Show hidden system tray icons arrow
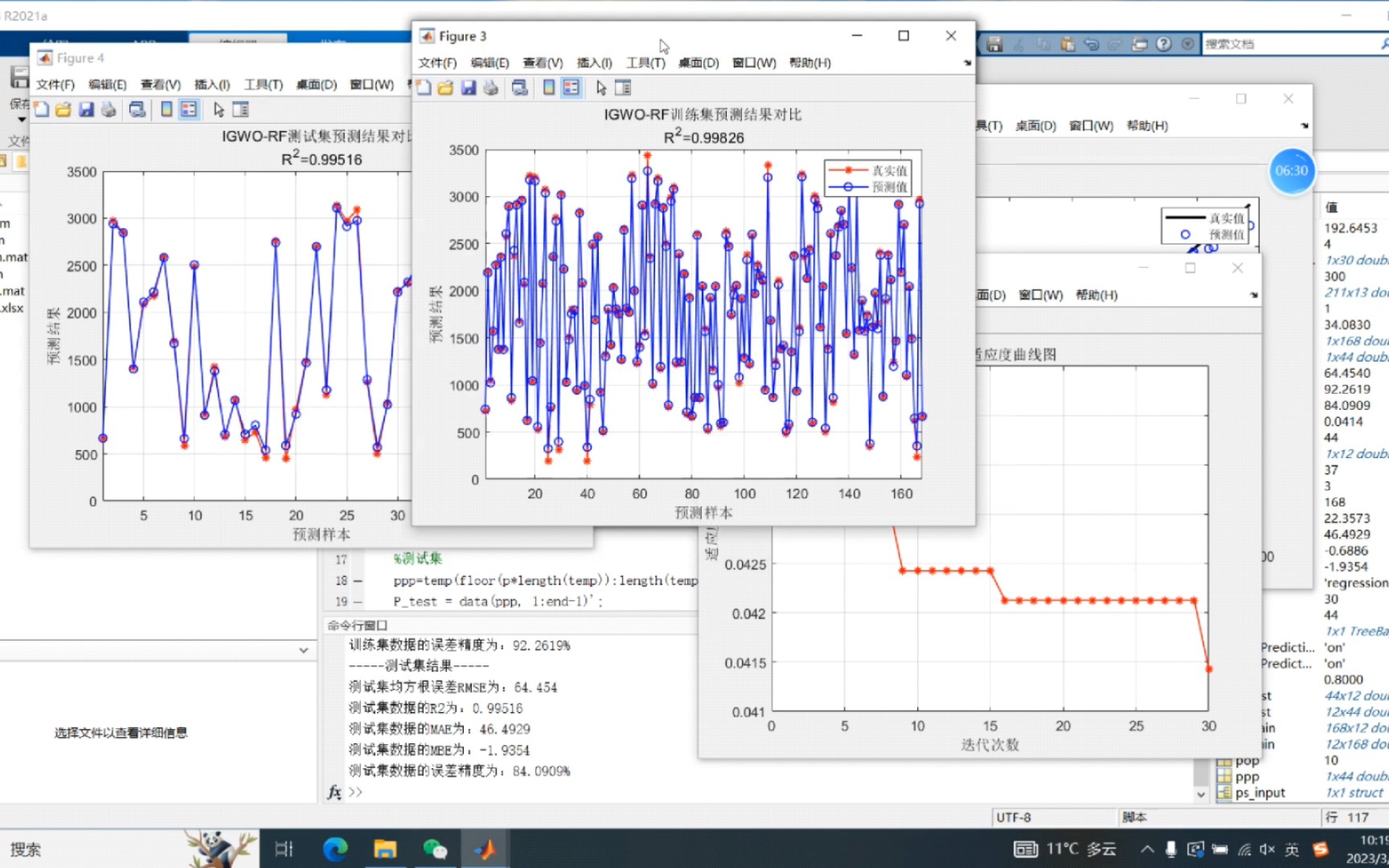This screenshot has width=1389, height=868. (1147, 850)
